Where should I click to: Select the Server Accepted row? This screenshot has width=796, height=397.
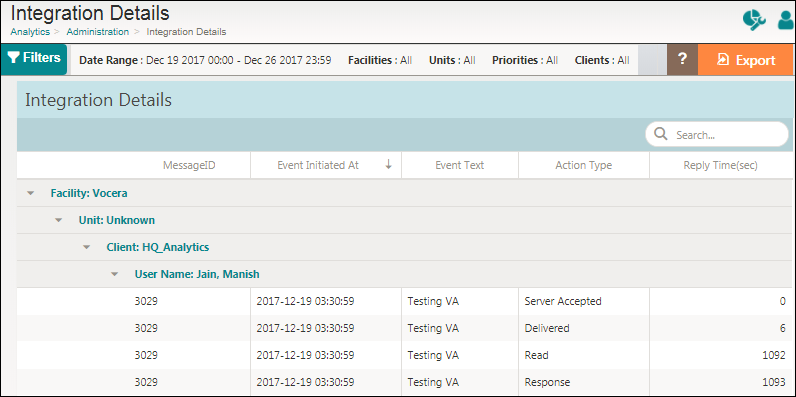405,301
